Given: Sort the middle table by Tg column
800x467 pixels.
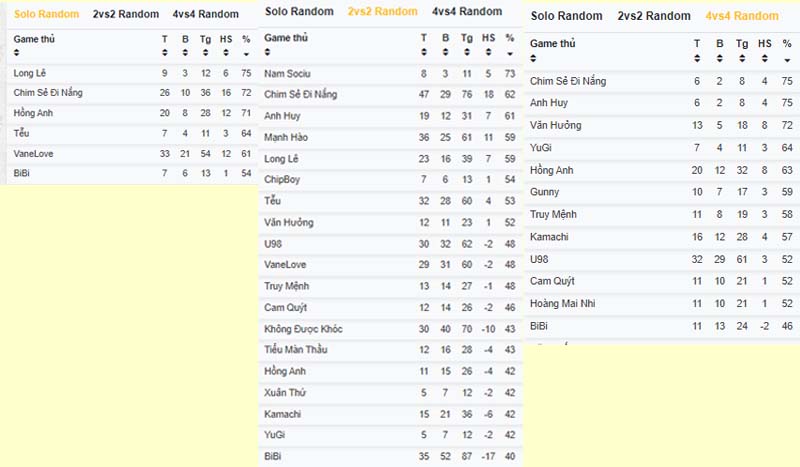Looking at the screenshot, I should click(x=467, y=52).
